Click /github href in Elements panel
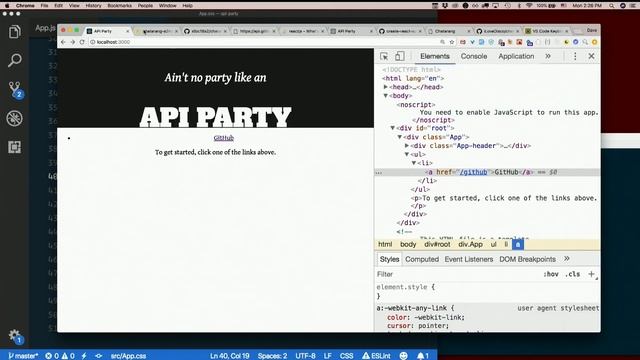Screen dimensions: 640x360 [x=473, y=172]
